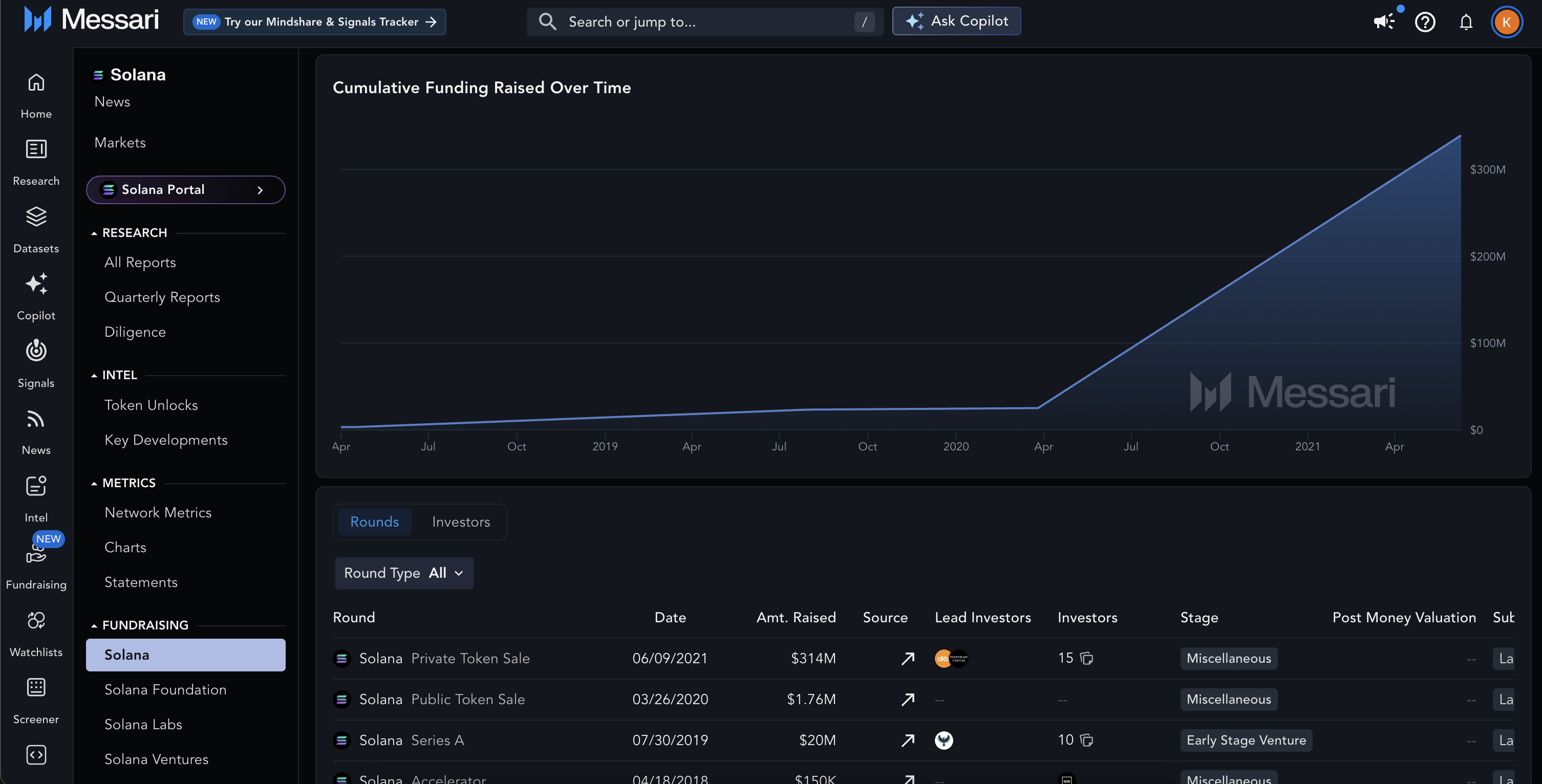
Task: Click the Solana heading in the sidebar
Action: (x=138, y=74)
